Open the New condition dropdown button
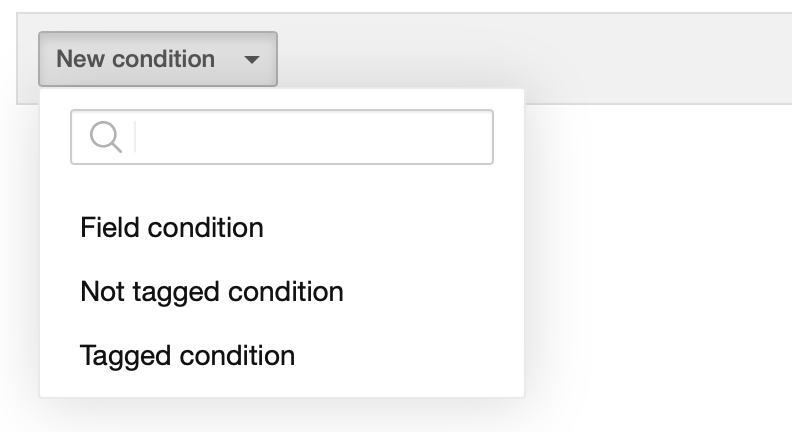The image size is (792, 432). coord(158,59)
